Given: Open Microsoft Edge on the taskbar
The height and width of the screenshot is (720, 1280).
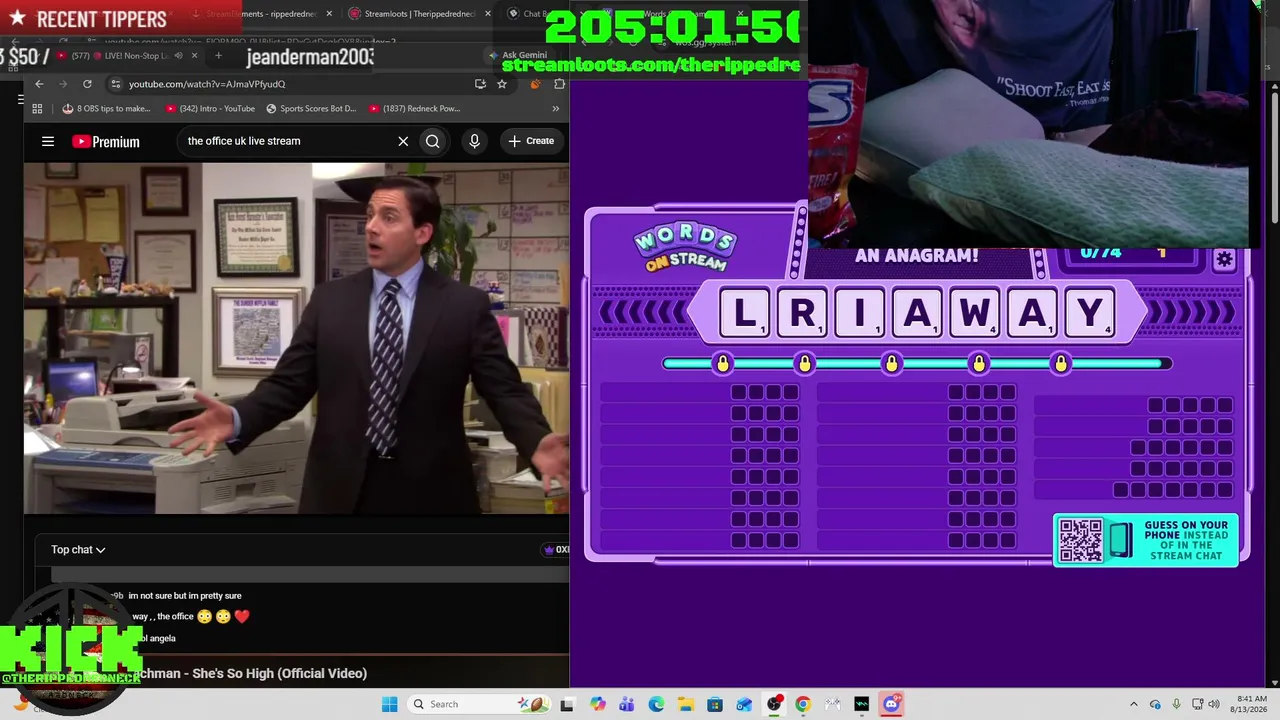Looking at the screenshot, I should (x=656, y=704).
